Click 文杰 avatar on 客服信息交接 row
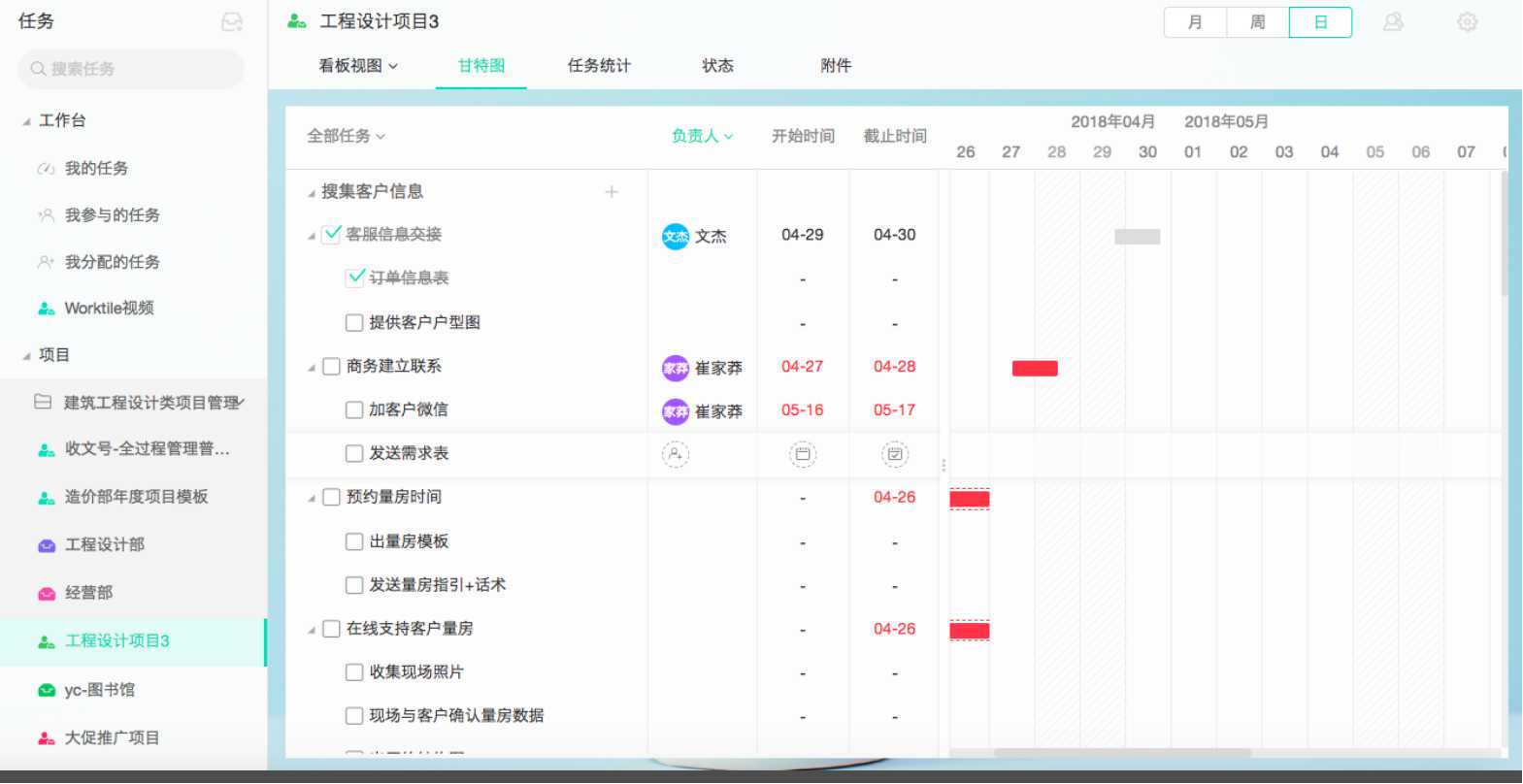Screen dimensions: 1523x784 point(676,236)
